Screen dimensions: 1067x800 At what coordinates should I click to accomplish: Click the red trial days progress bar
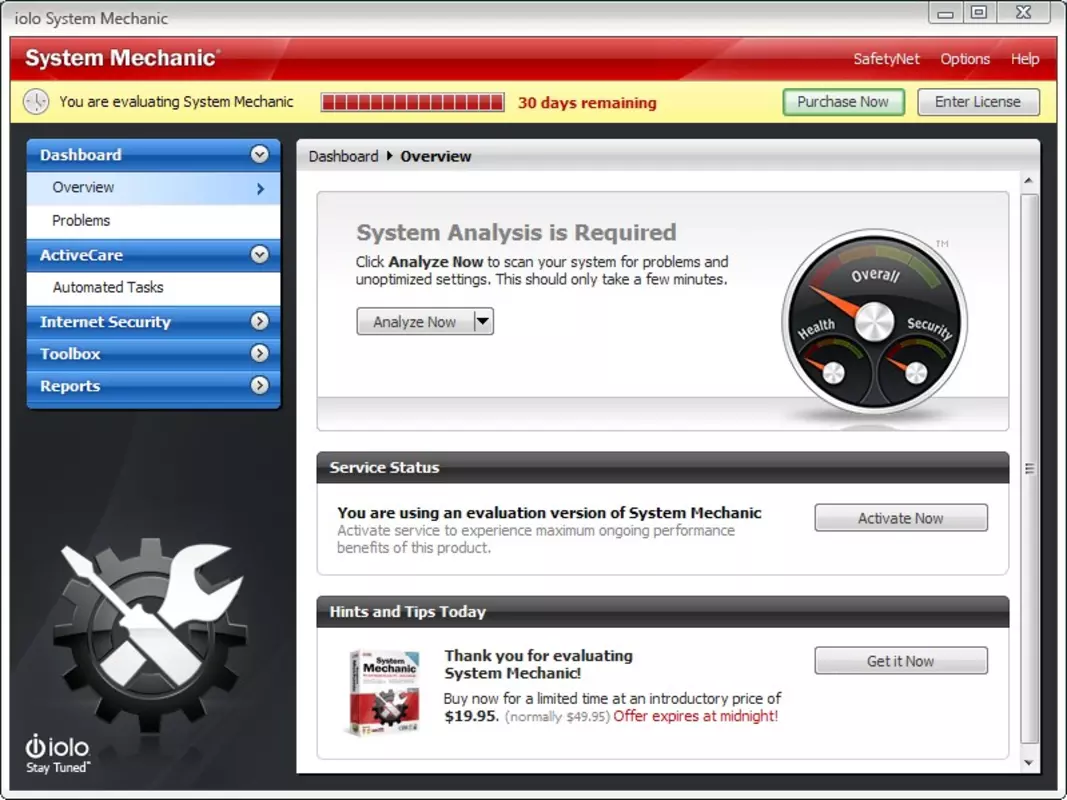412,102
